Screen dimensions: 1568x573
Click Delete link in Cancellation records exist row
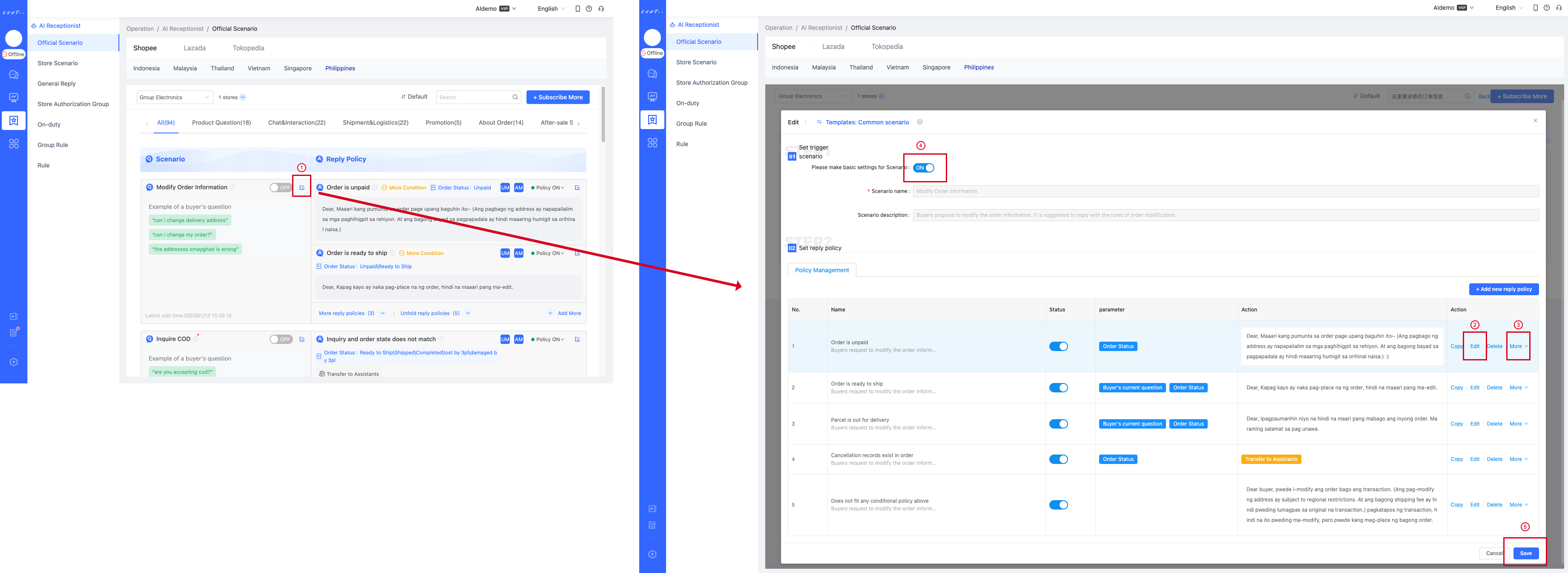[x=1494, y=459]
